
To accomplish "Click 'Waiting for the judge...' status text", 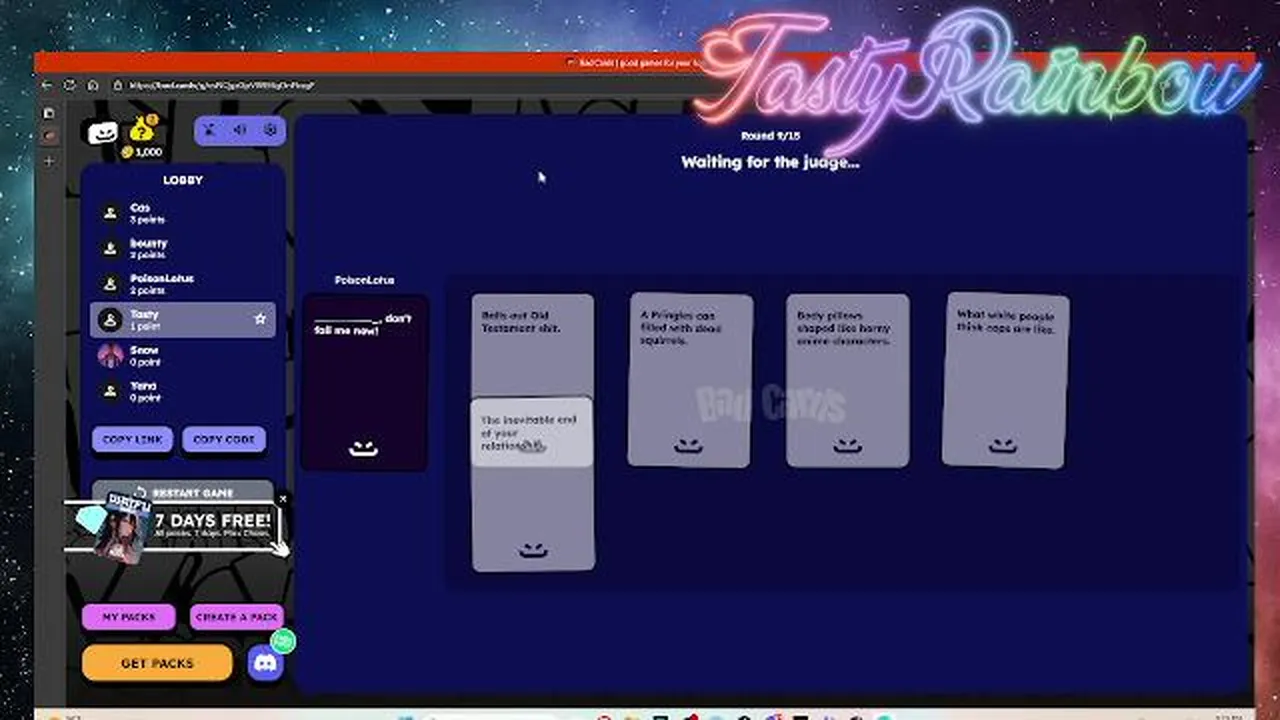I will (x=770, y=161).
